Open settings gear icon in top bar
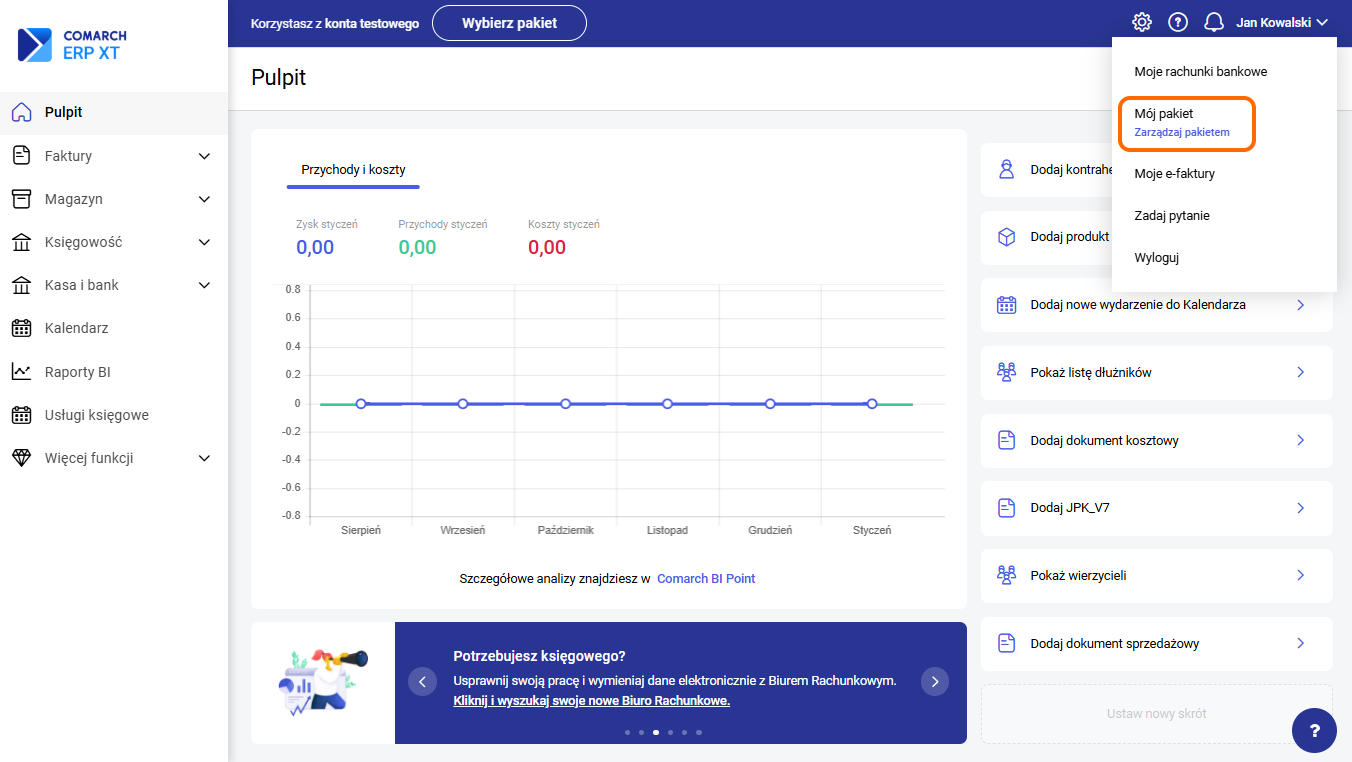The height and width of the screenshot is (762, 1352). 1142,22
